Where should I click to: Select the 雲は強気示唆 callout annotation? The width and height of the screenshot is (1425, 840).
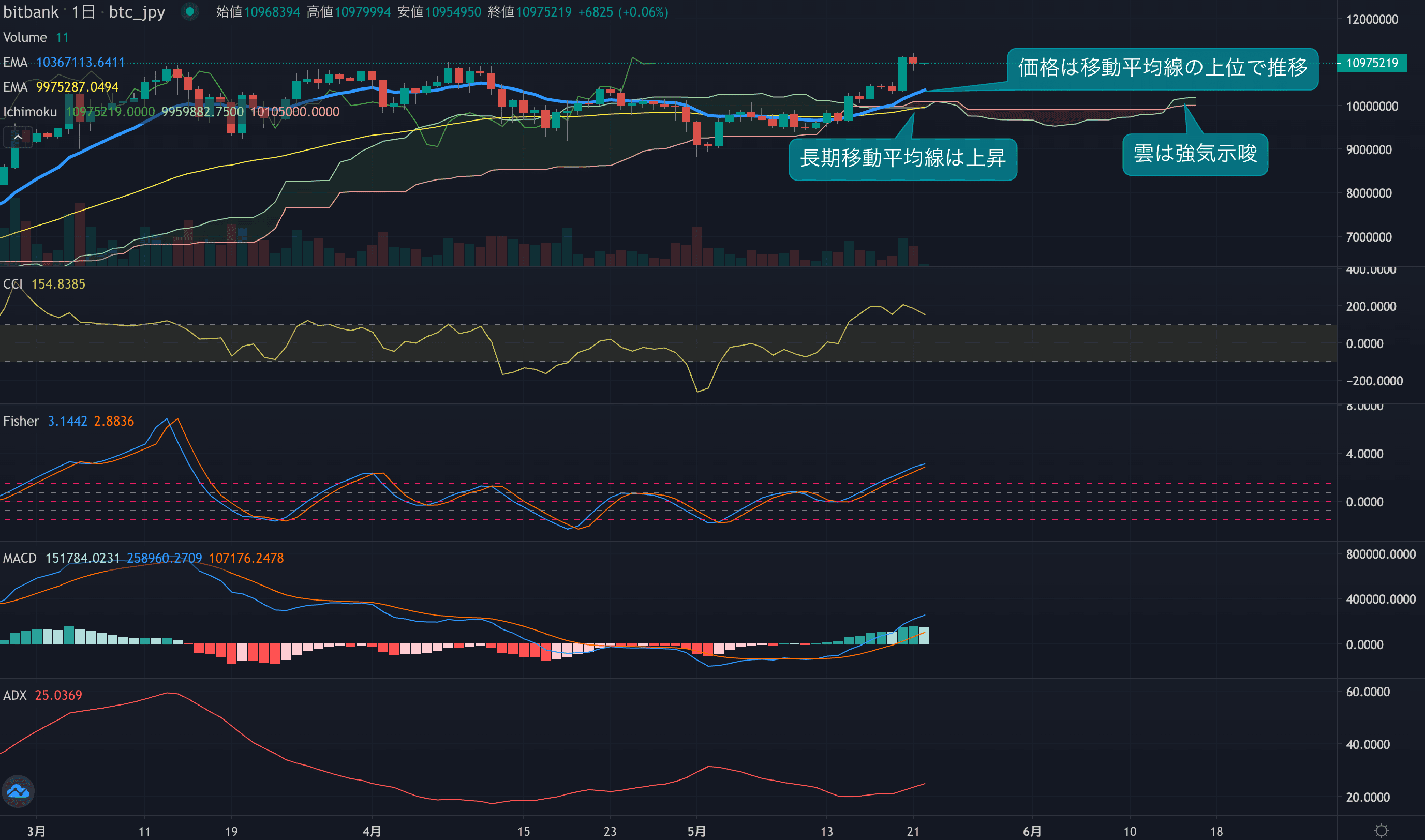(1195, 154)
